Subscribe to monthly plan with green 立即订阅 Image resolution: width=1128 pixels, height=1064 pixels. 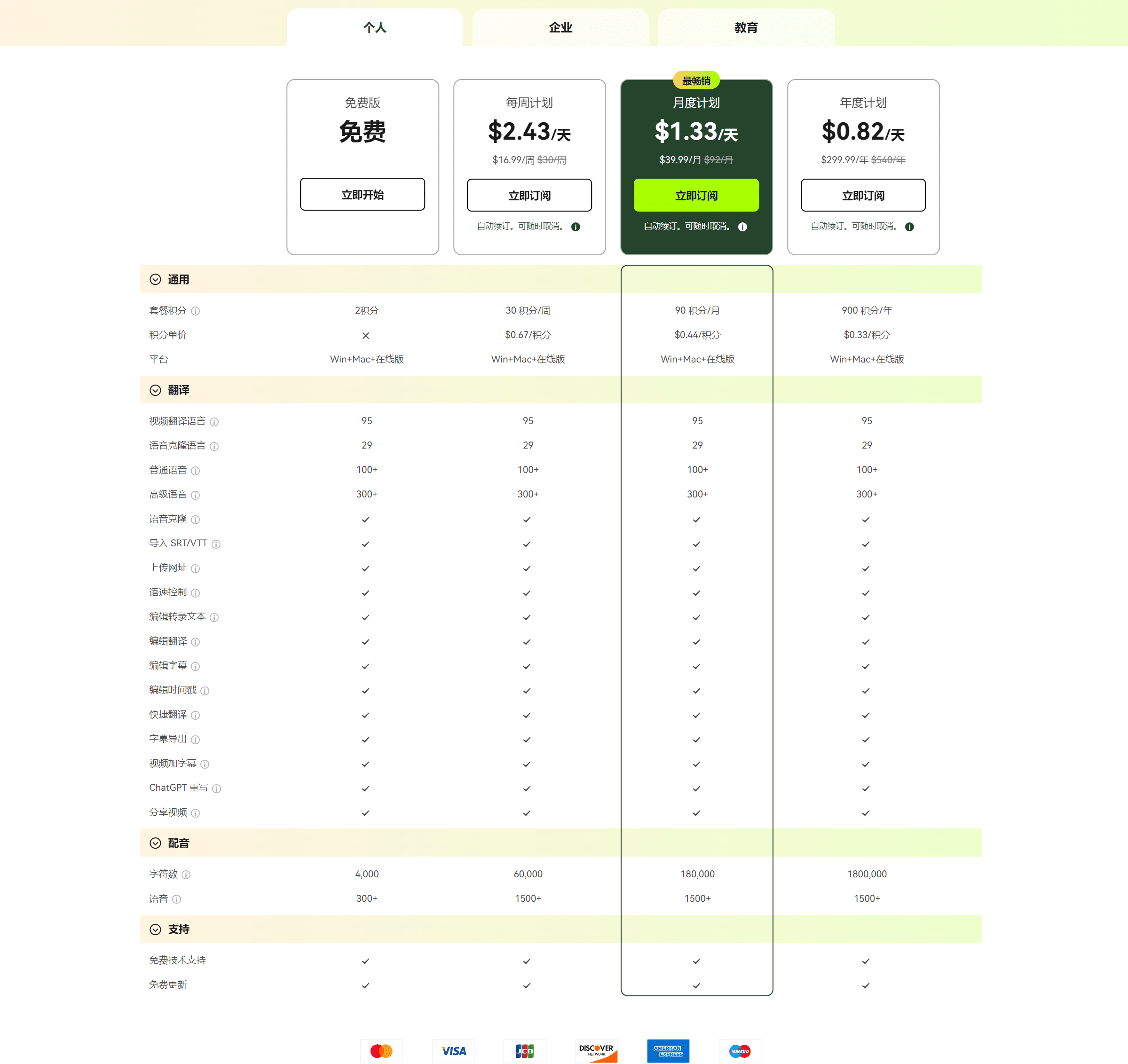tap(695, 195)
